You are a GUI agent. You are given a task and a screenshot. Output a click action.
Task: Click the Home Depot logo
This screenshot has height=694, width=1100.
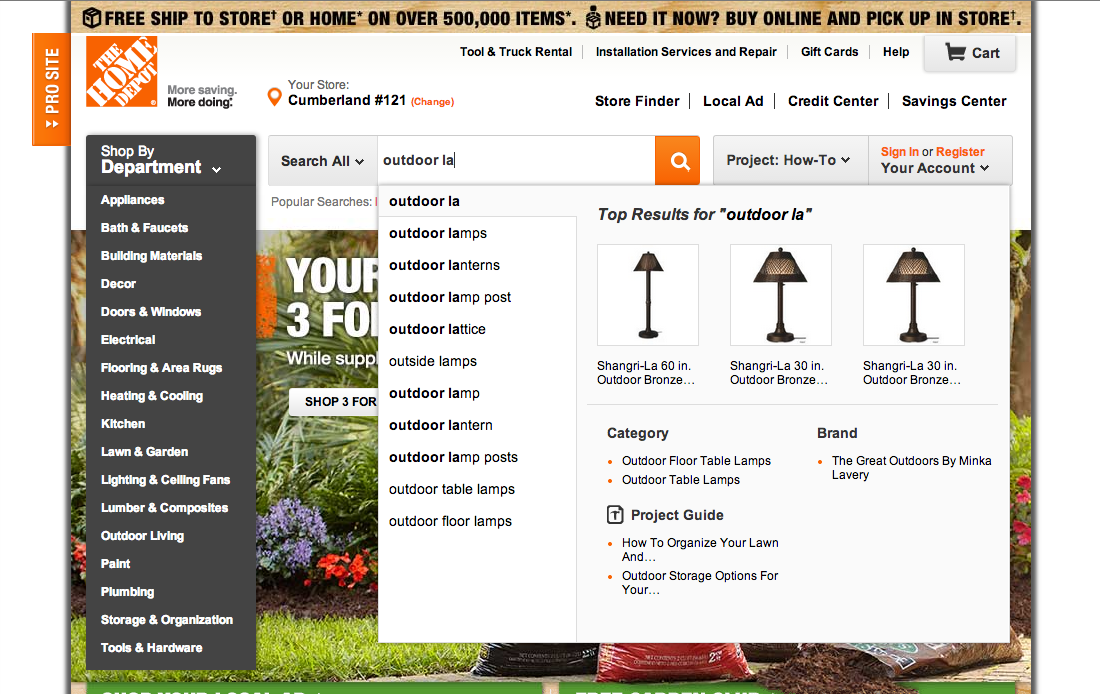click(120, 72)
